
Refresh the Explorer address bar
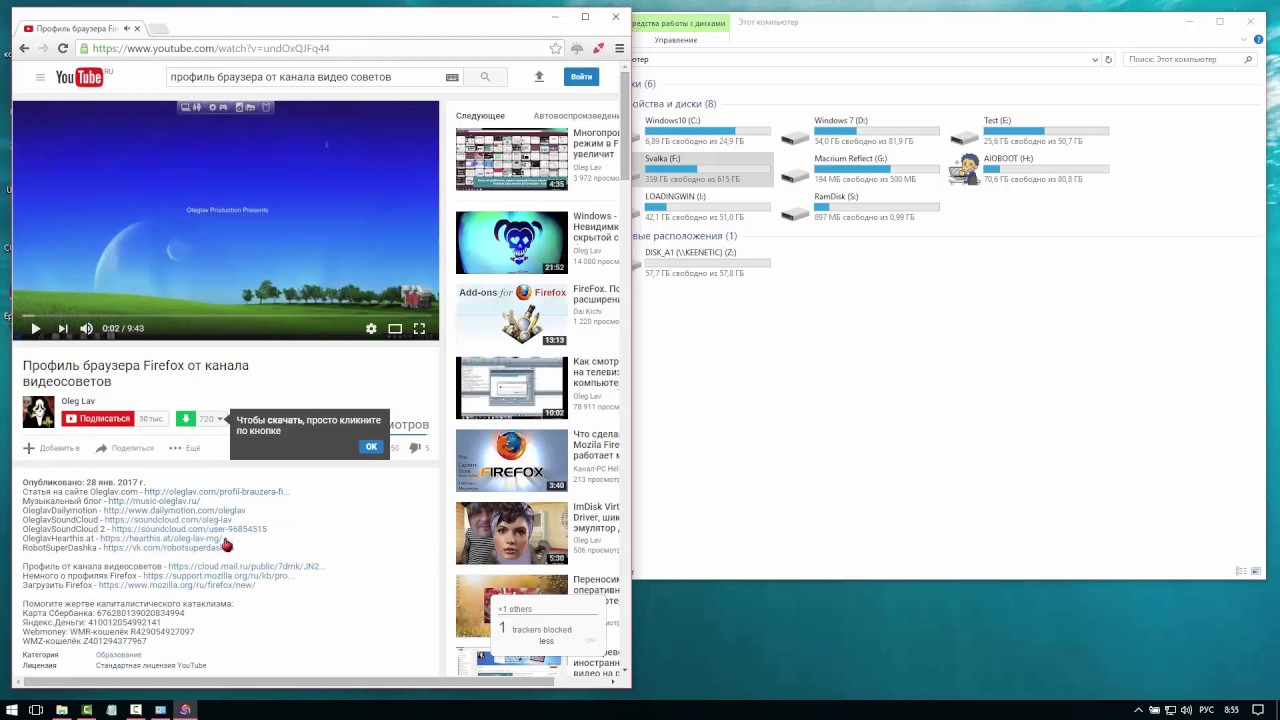1108,59
